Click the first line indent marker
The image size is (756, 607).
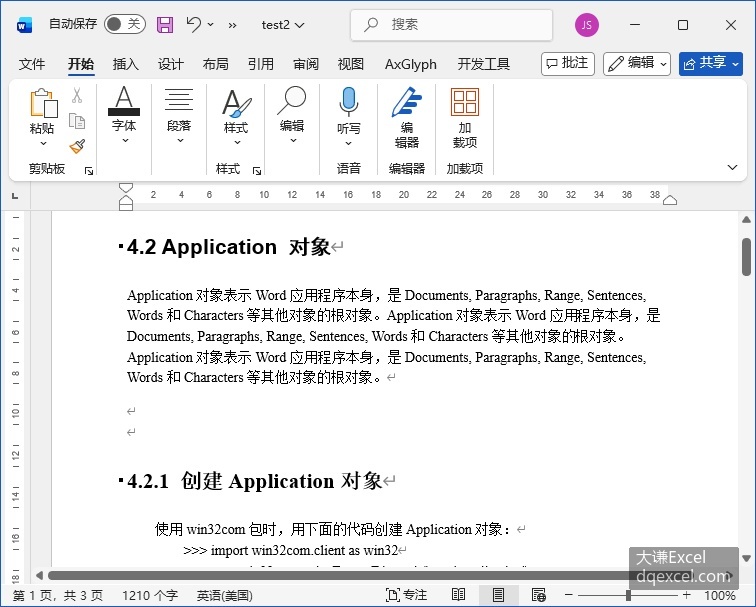coord(126,188)
